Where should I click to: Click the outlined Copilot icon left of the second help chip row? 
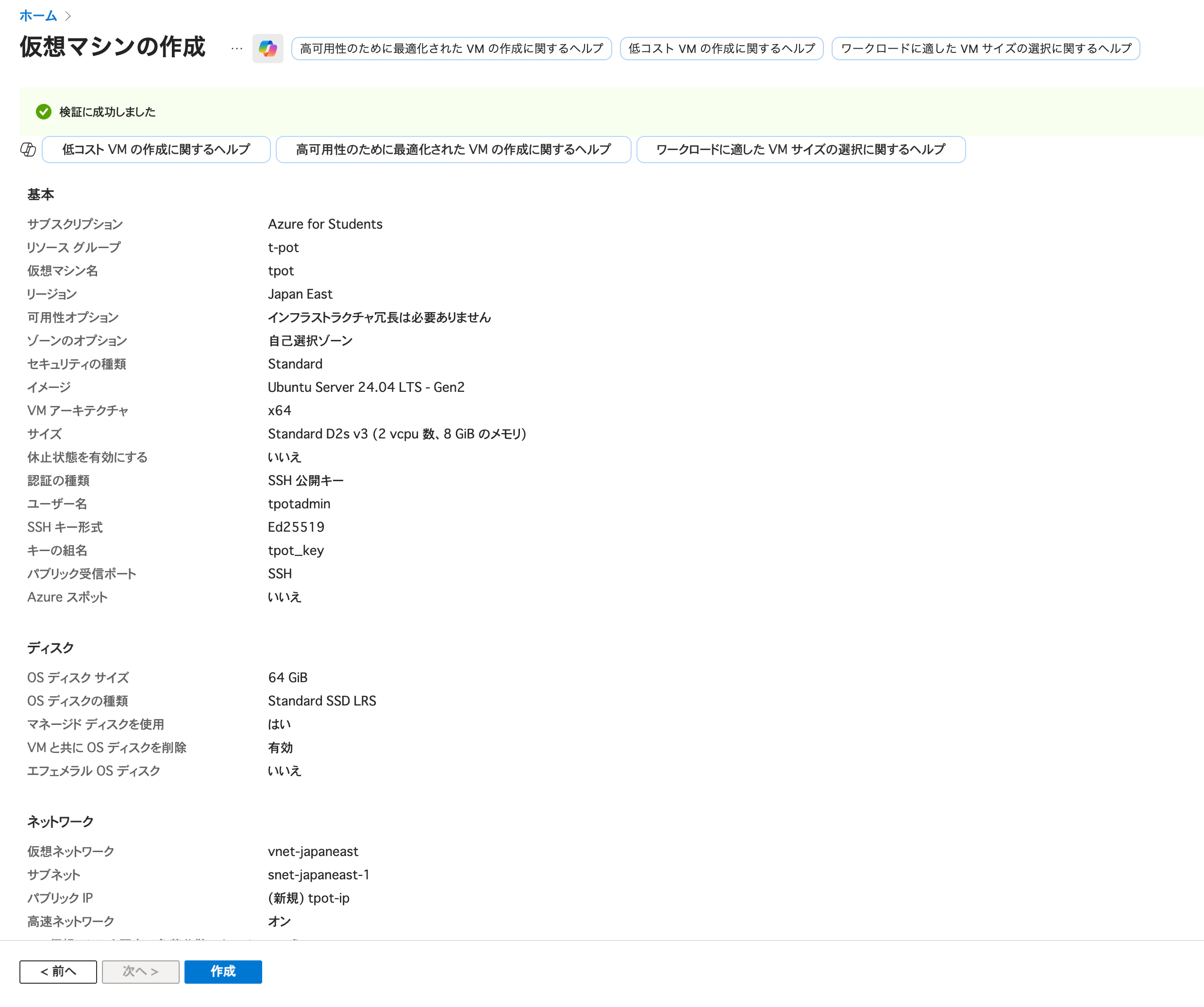[28, 150]
